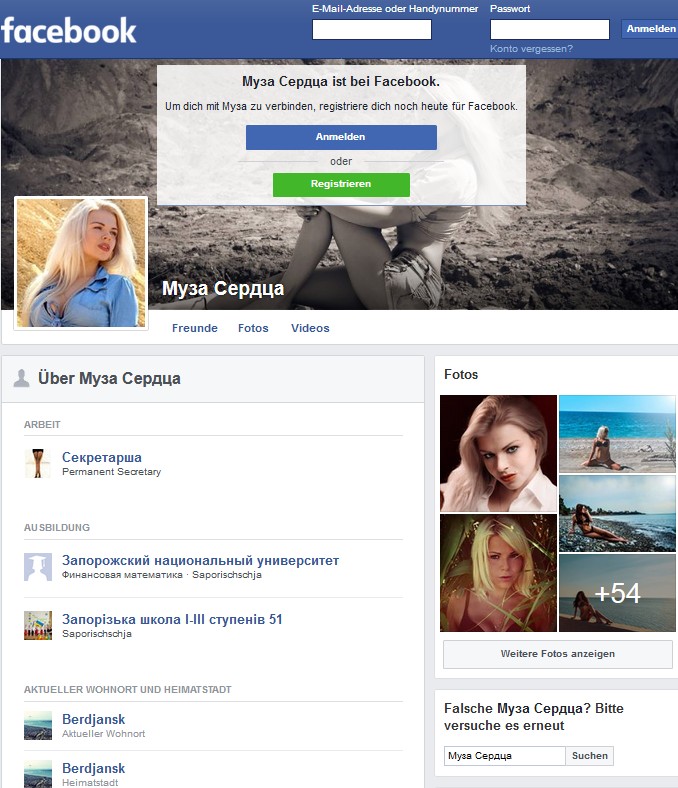Open the Konto vergessen? link

531,49
